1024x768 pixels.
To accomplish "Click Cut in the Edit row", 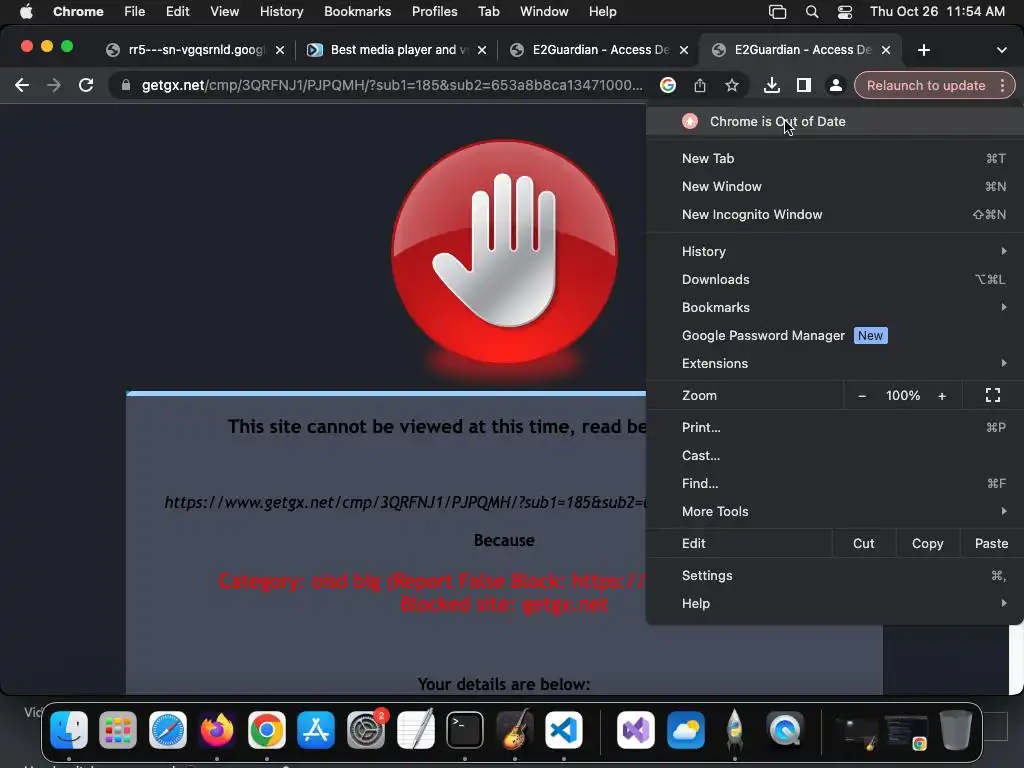I will [863, 543].
